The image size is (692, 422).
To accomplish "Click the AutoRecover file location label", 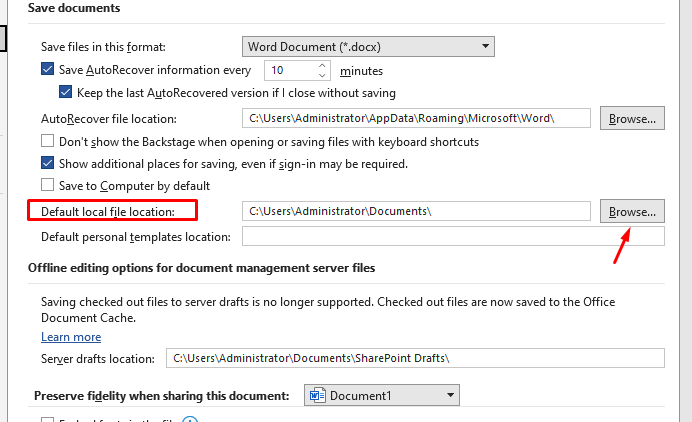I will pos(109,119).
